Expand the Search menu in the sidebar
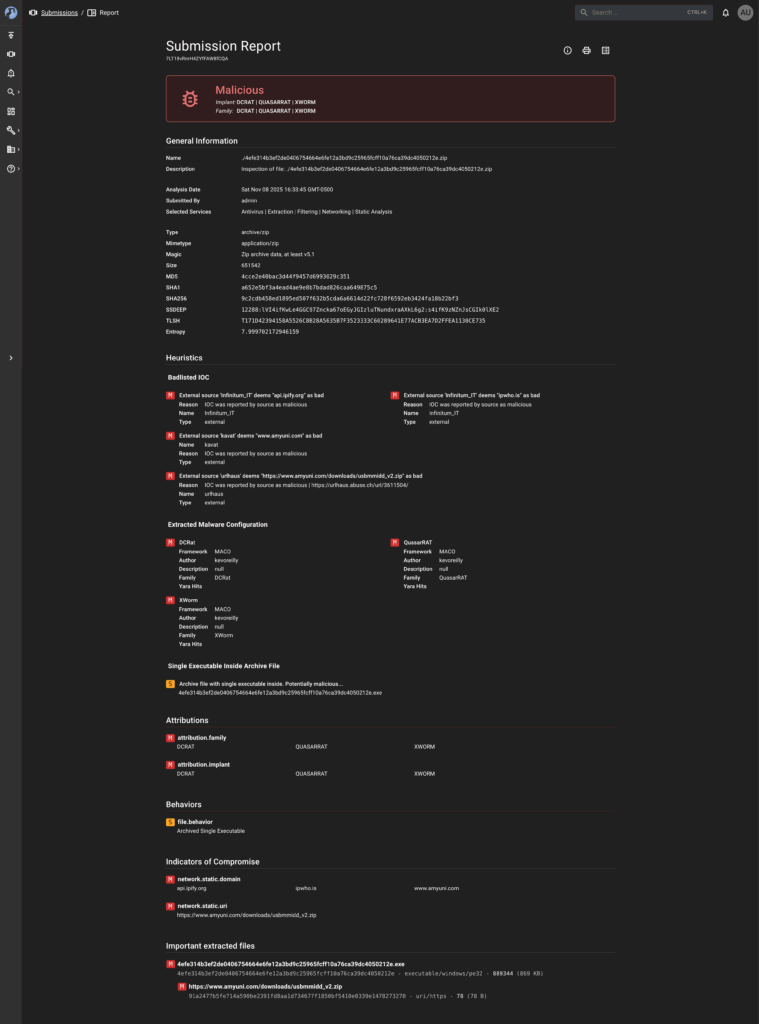The width and height of the screenshot is (759, 1024). pyautogui.click(x=11, y=92)
